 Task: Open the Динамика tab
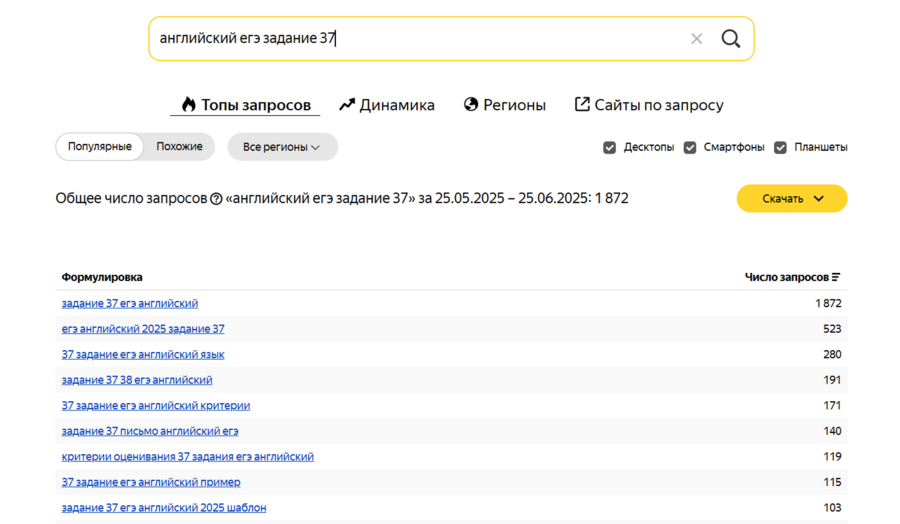click(x=396, y=105)
